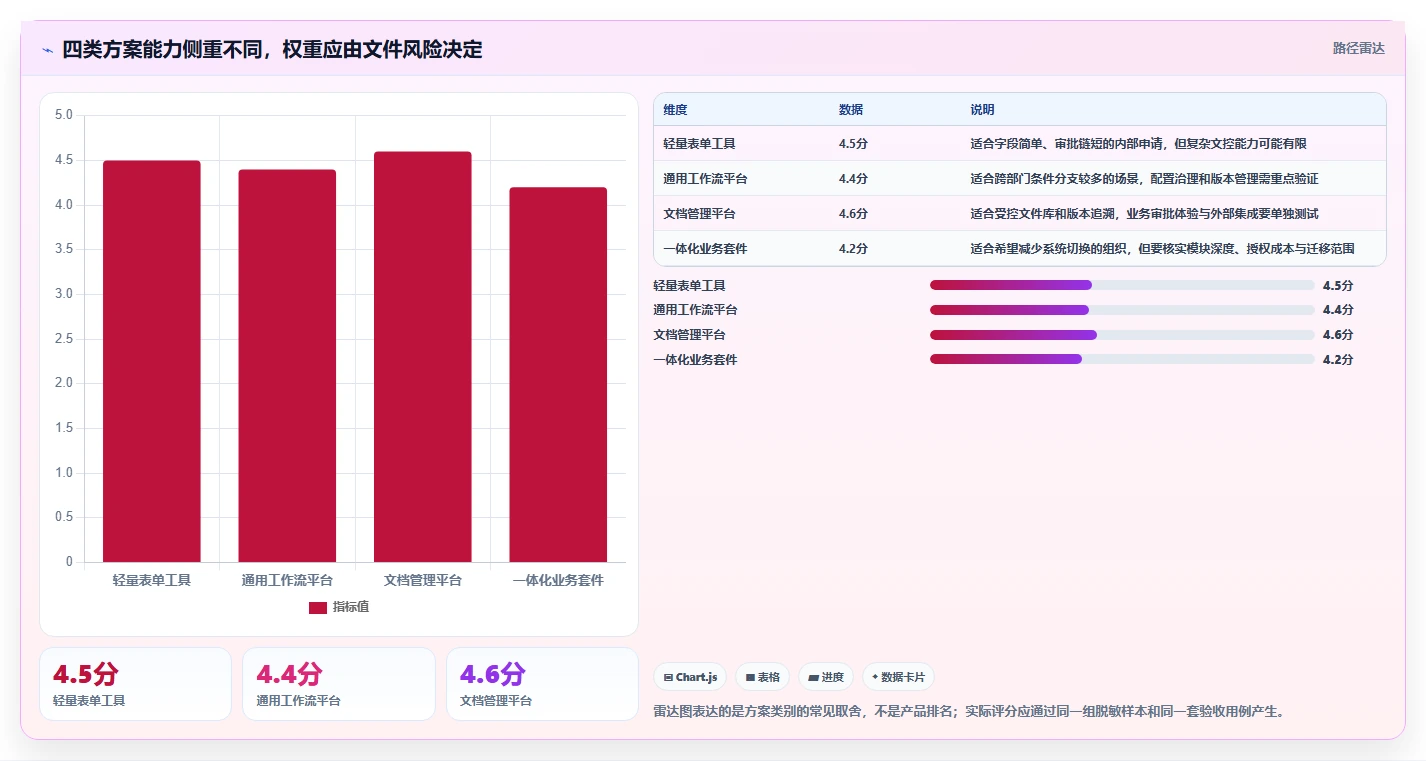Click the 4.6分 value in the table
The image size is (1426, 761).
853,214
